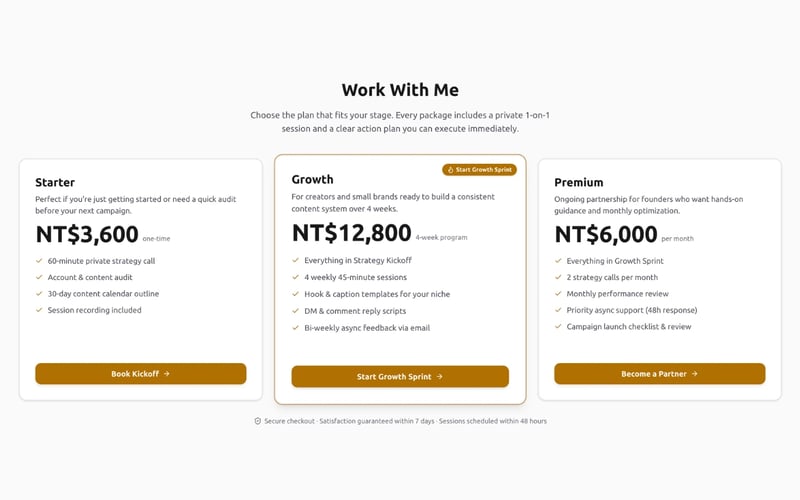The image size is (800, 500).
Task: Click the Start Growth Sprint button
Action: click(x=400, y=377)
